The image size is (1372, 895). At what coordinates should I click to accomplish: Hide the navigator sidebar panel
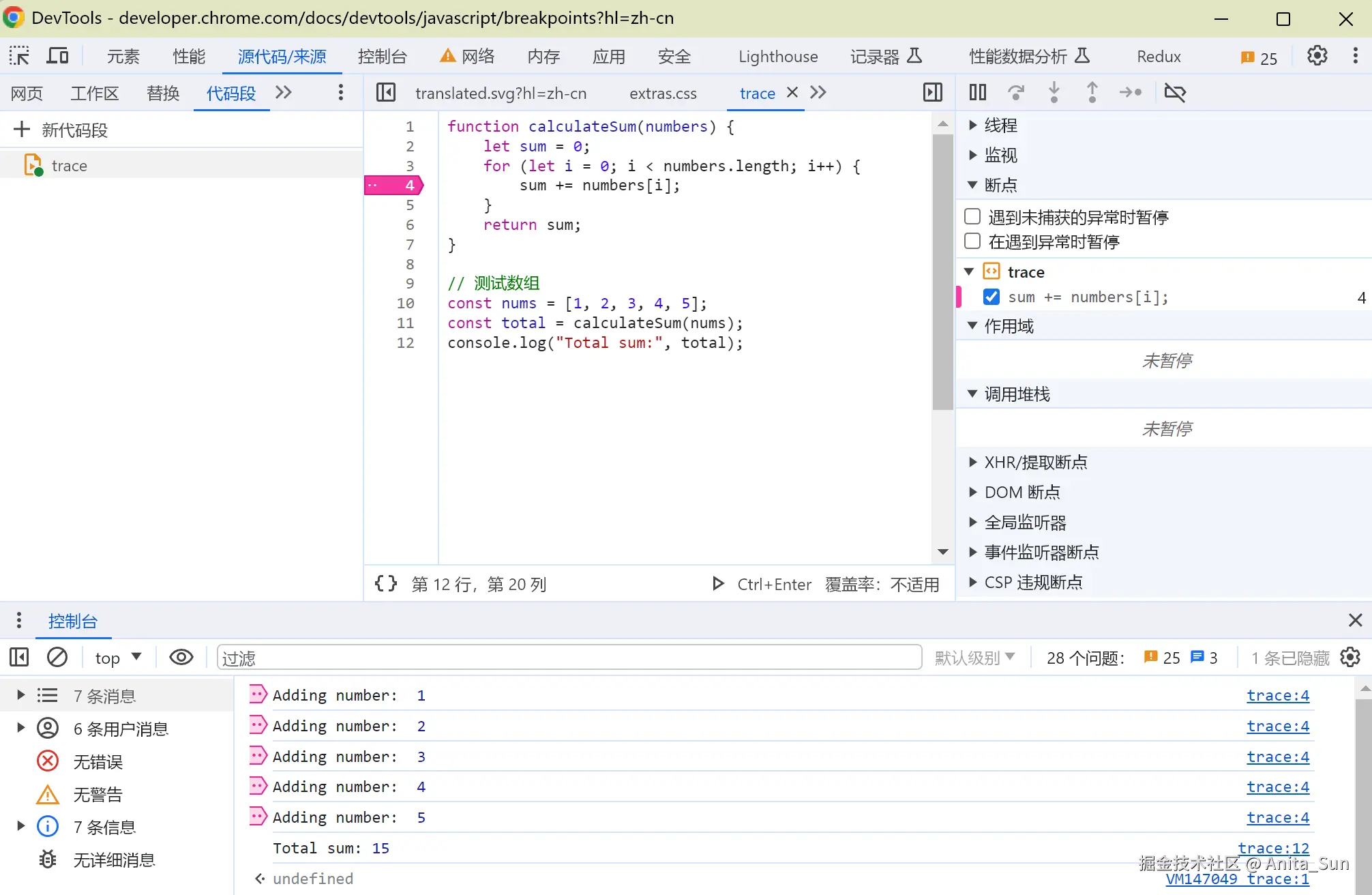tap(386, 92)
